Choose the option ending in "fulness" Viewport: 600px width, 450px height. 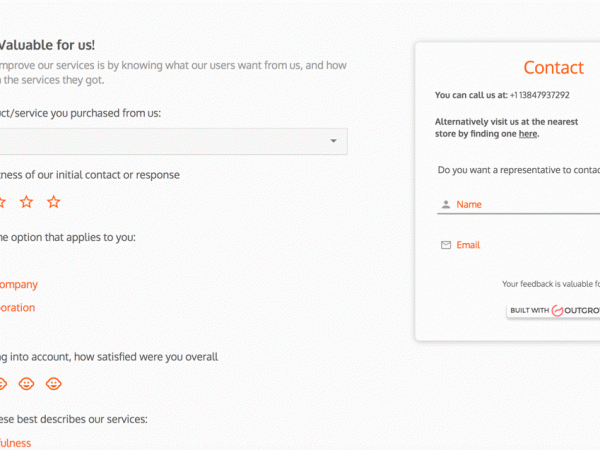pyautogui.click(x=16, y=443)
